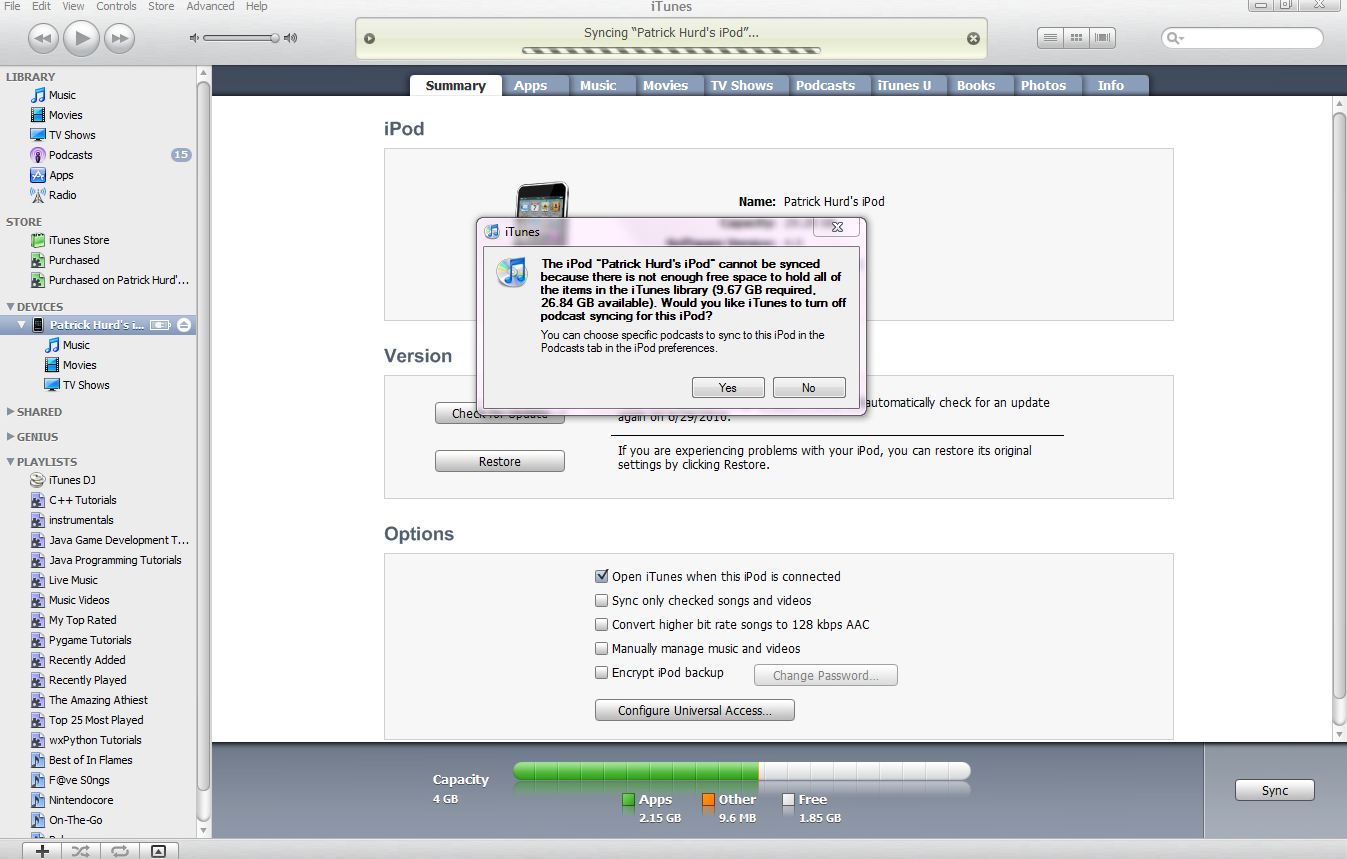Click No in the iTunes dialog
The width and height of the screenshot is (1347, 859).
pos(809,388)
